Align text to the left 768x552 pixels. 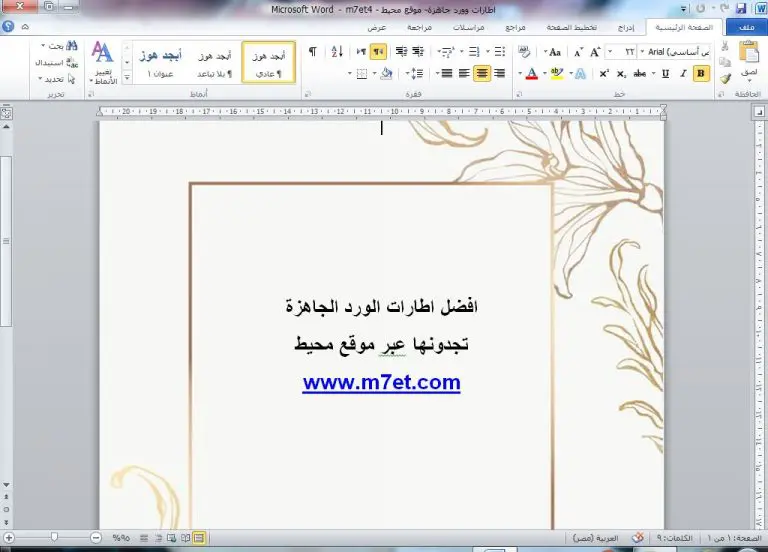(x=464, y=73)
